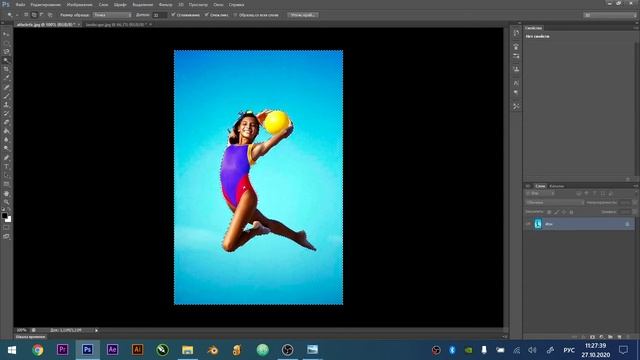Click the Subtract from selection icon
The image size is (640, 360).
click(x=42, y=15)
